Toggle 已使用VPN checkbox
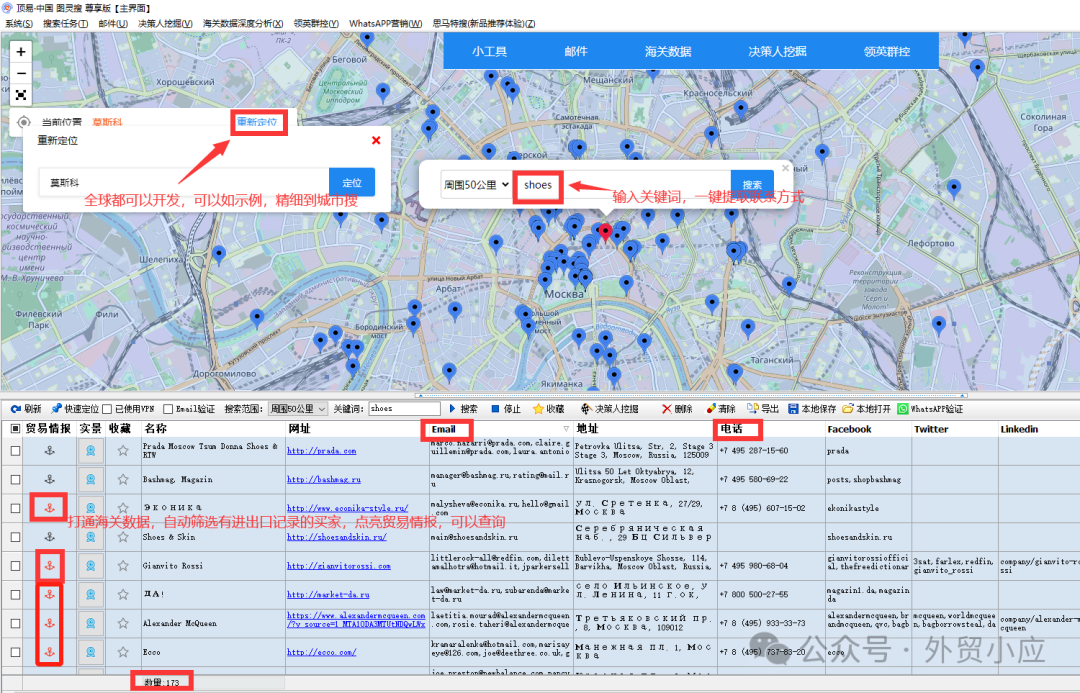 pyautogui.click(x=107, y=409)
